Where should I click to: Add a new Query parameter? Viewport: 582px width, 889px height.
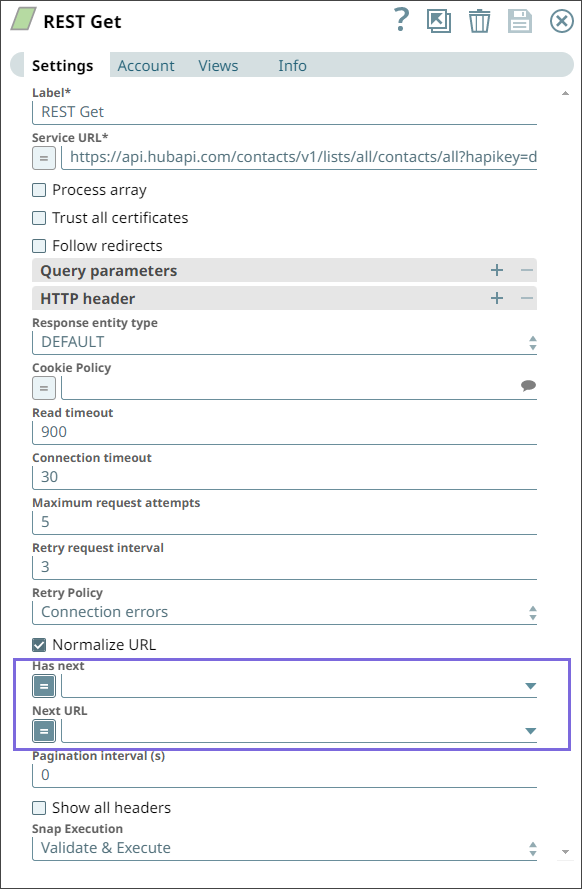point(496,270)
